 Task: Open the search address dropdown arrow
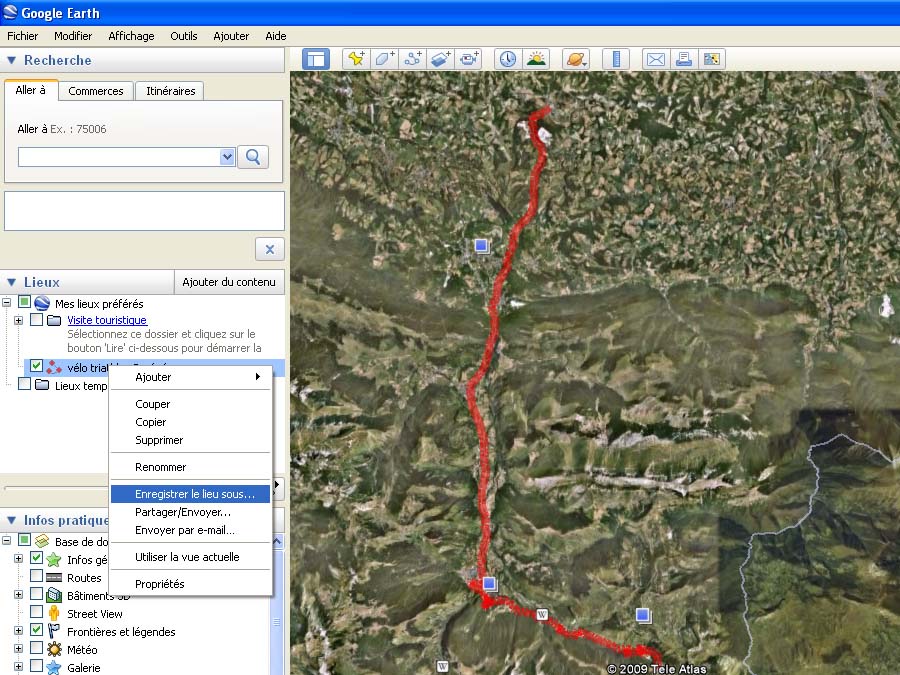click(x=227, y=157)
